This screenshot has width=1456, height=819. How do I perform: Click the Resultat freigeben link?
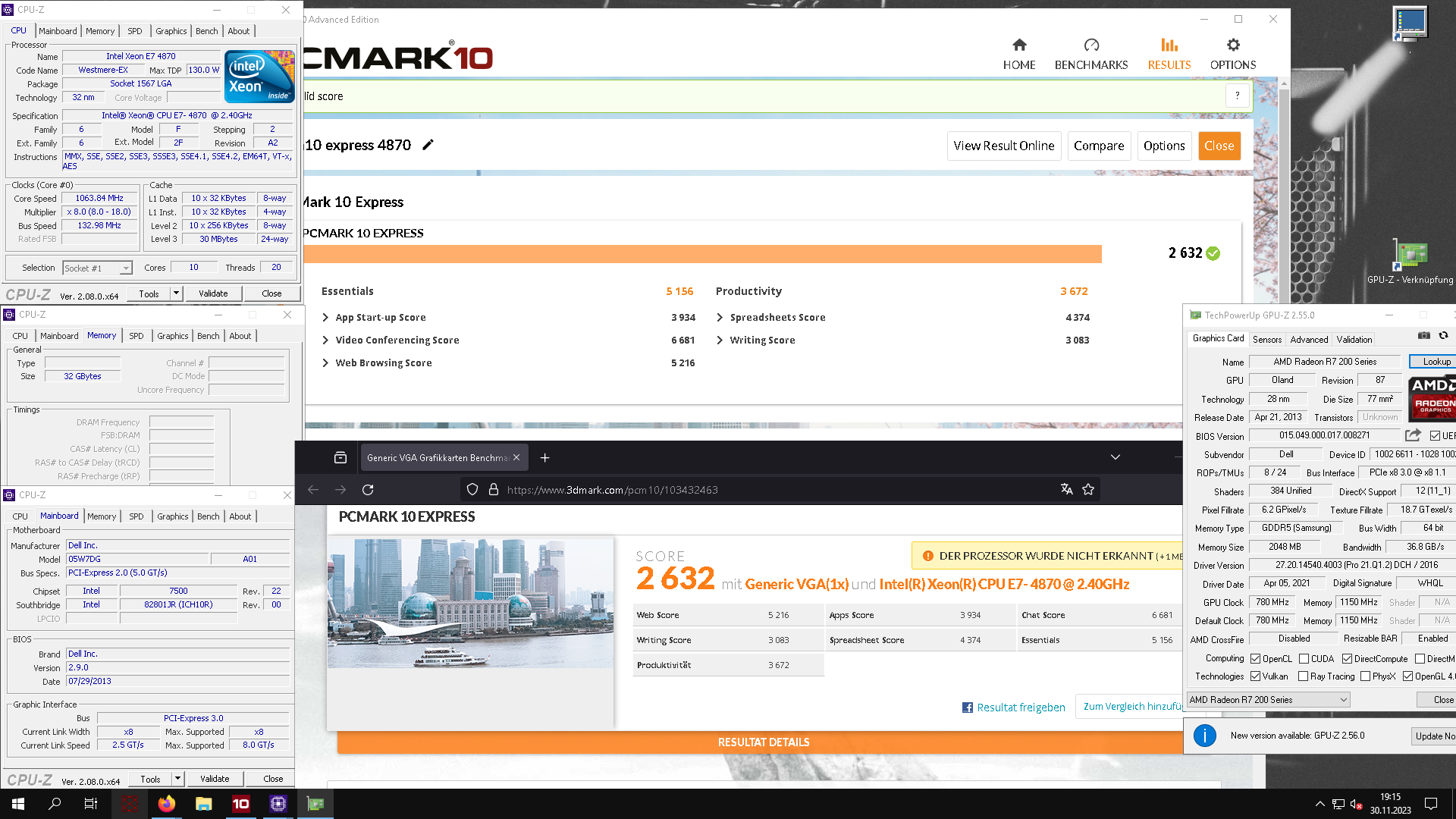click(1013, 708)
